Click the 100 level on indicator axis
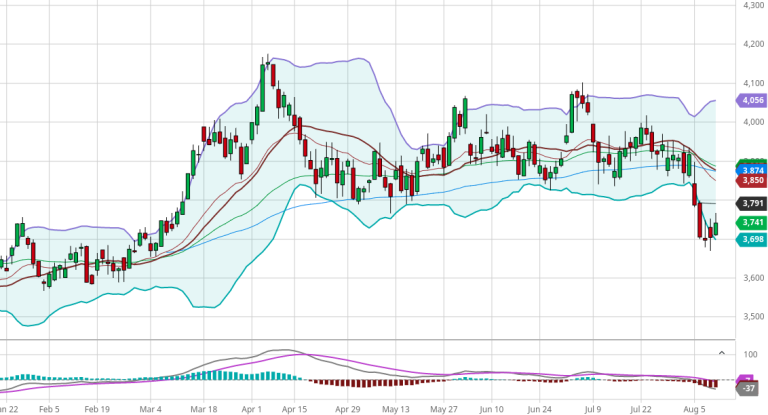The height and width of the screenshot is (415, 768). [x=749, y=354]
